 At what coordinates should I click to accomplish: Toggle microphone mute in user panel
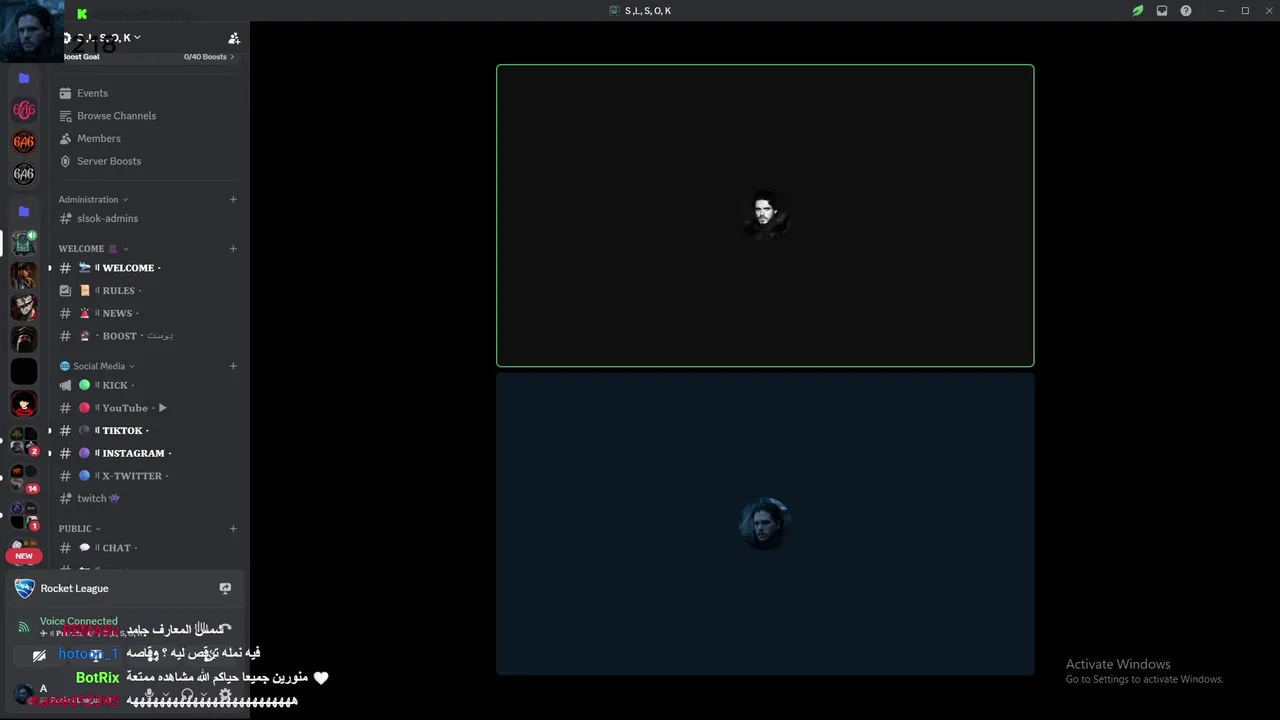150,694
